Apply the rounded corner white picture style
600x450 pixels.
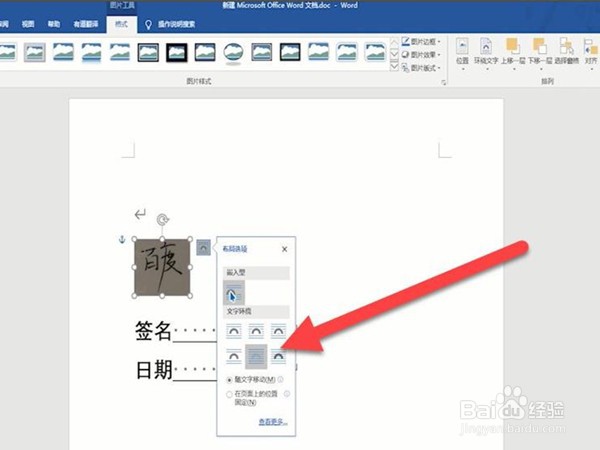(x=347, y=52)
